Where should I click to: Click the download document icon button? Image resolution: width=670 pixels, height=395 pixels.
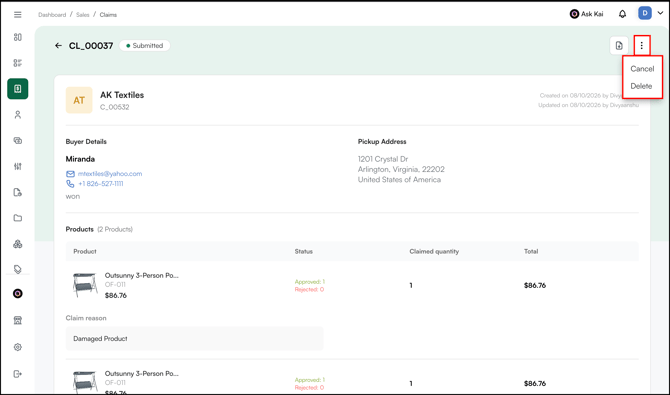coord(619,45)
